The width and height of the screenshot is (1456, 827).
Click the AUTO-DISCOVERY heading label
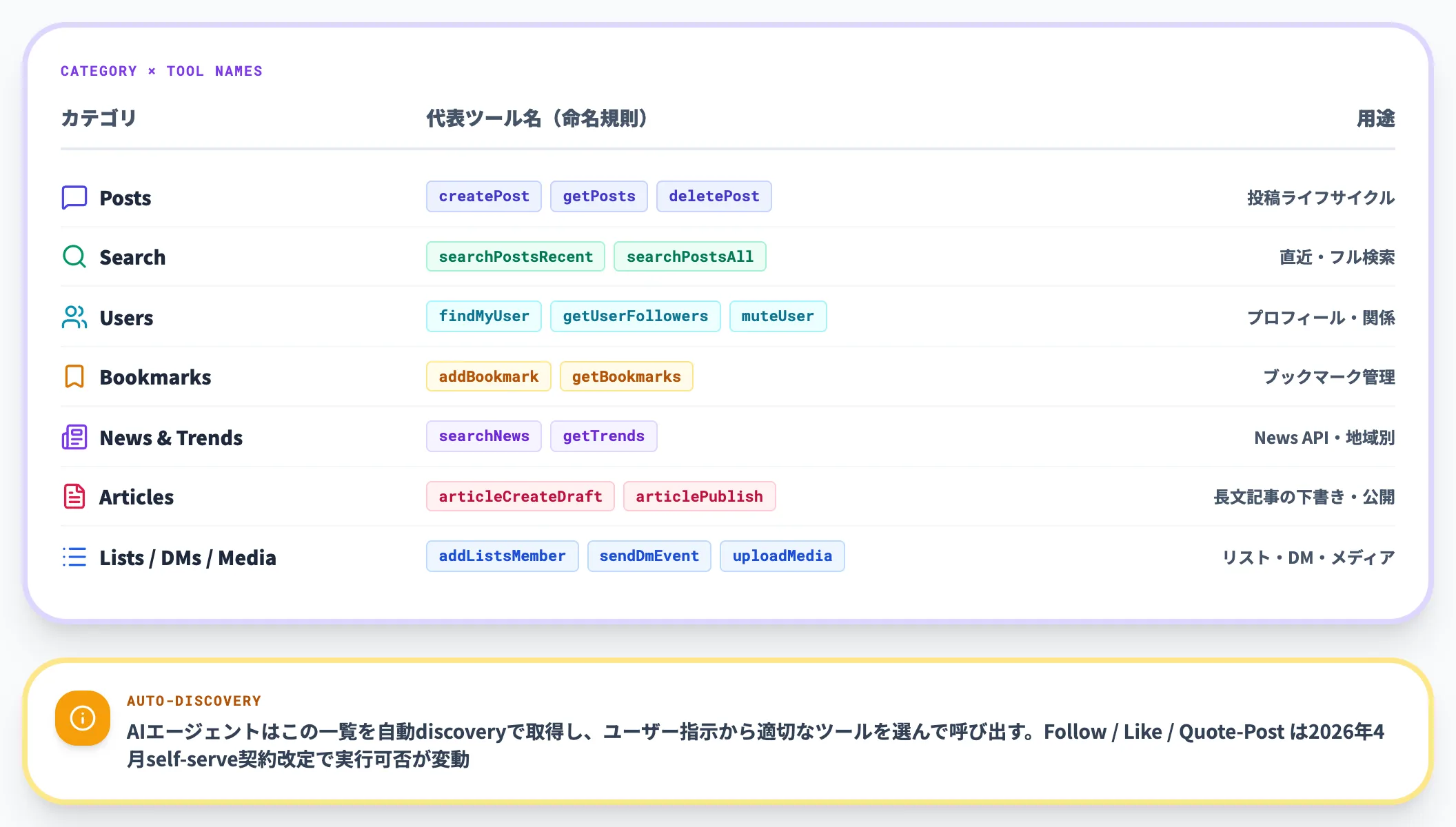pos(194,701)
